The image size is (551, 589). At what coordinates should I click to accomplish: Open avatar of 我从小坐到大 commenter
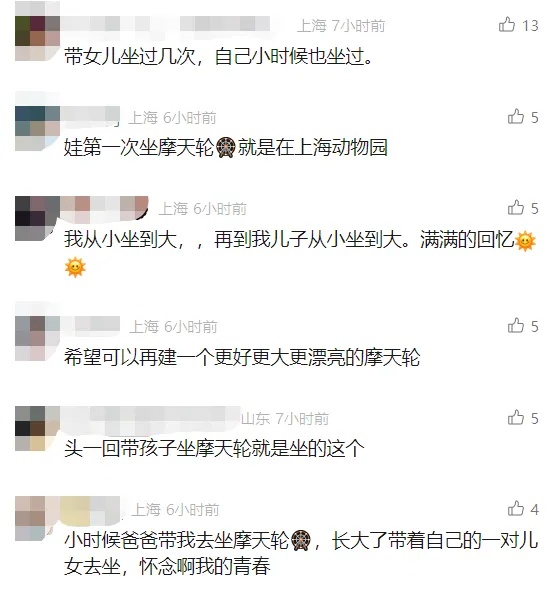[38, 219]
